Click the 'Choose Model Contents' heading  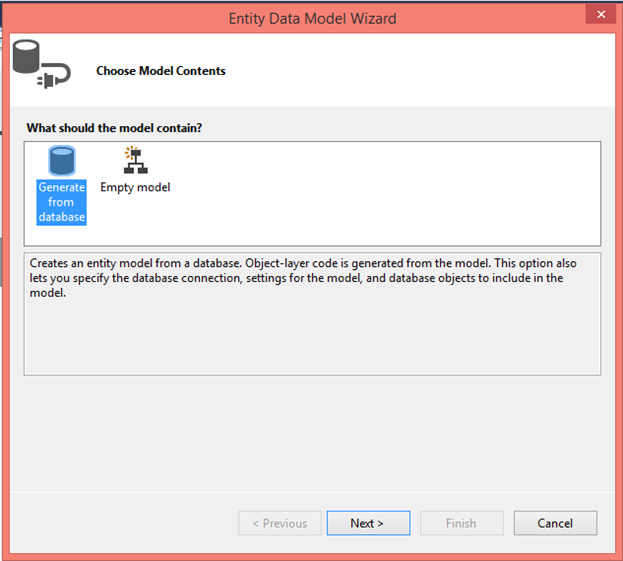161,71
